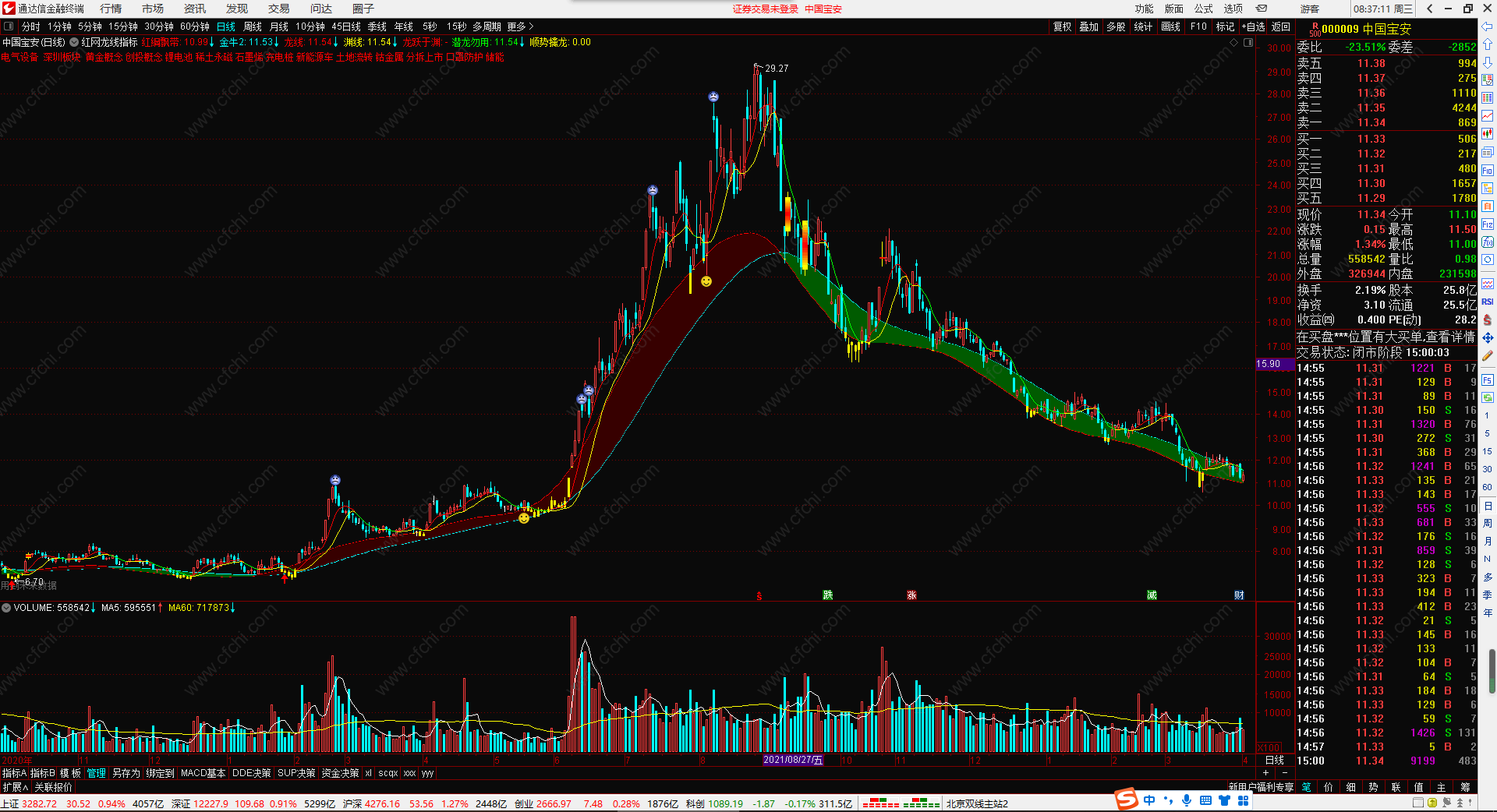Click the blue back arrow sidebar icon

[x=1488, y=26]
